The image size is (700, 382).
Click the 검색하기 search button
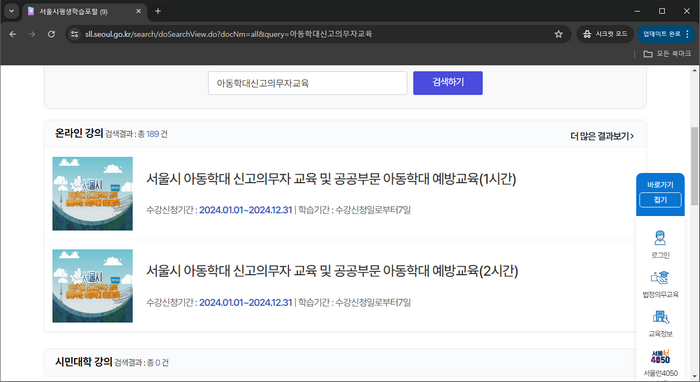448,83
